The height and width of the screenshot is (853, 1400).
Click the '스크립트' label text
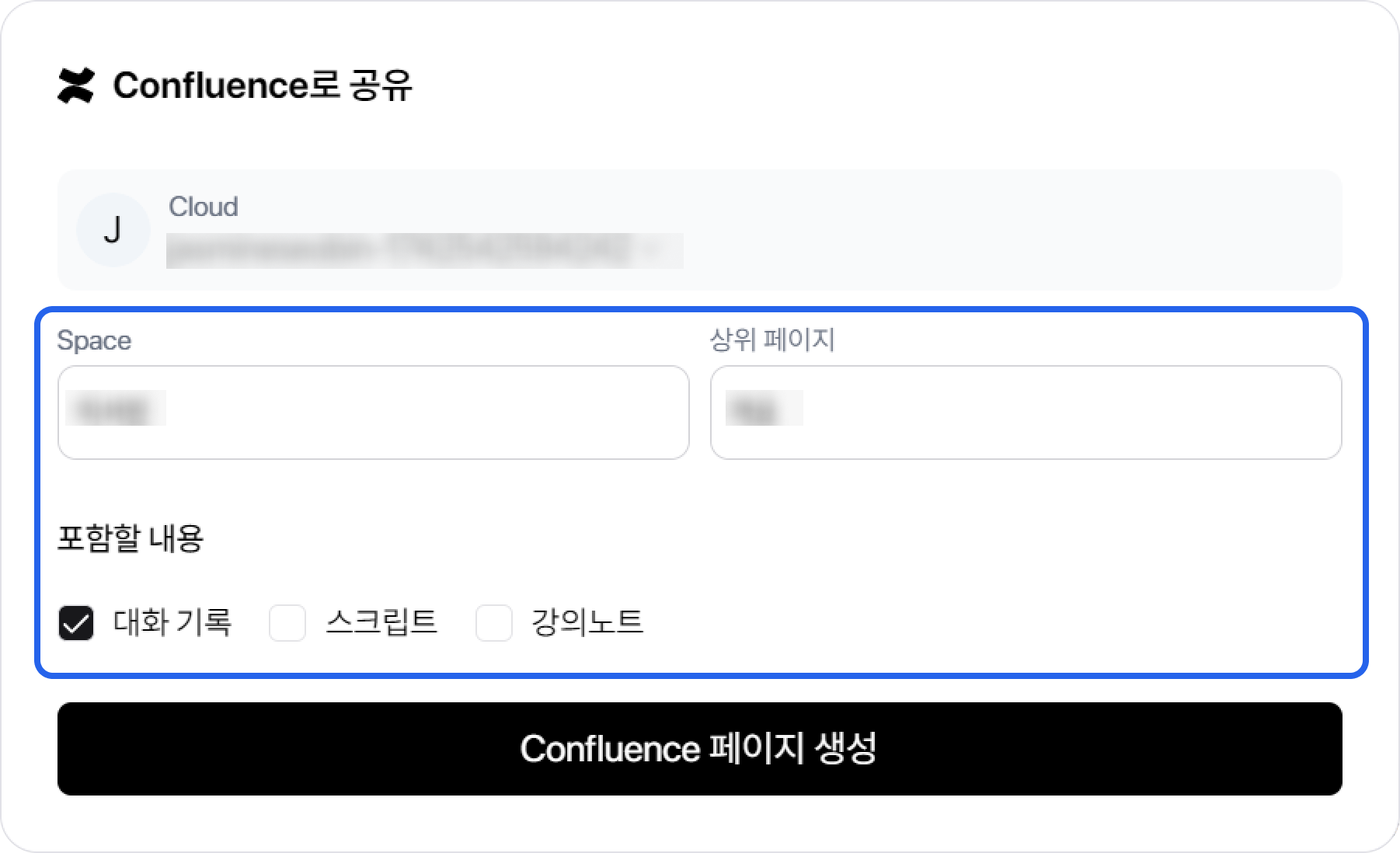(381, 622)
